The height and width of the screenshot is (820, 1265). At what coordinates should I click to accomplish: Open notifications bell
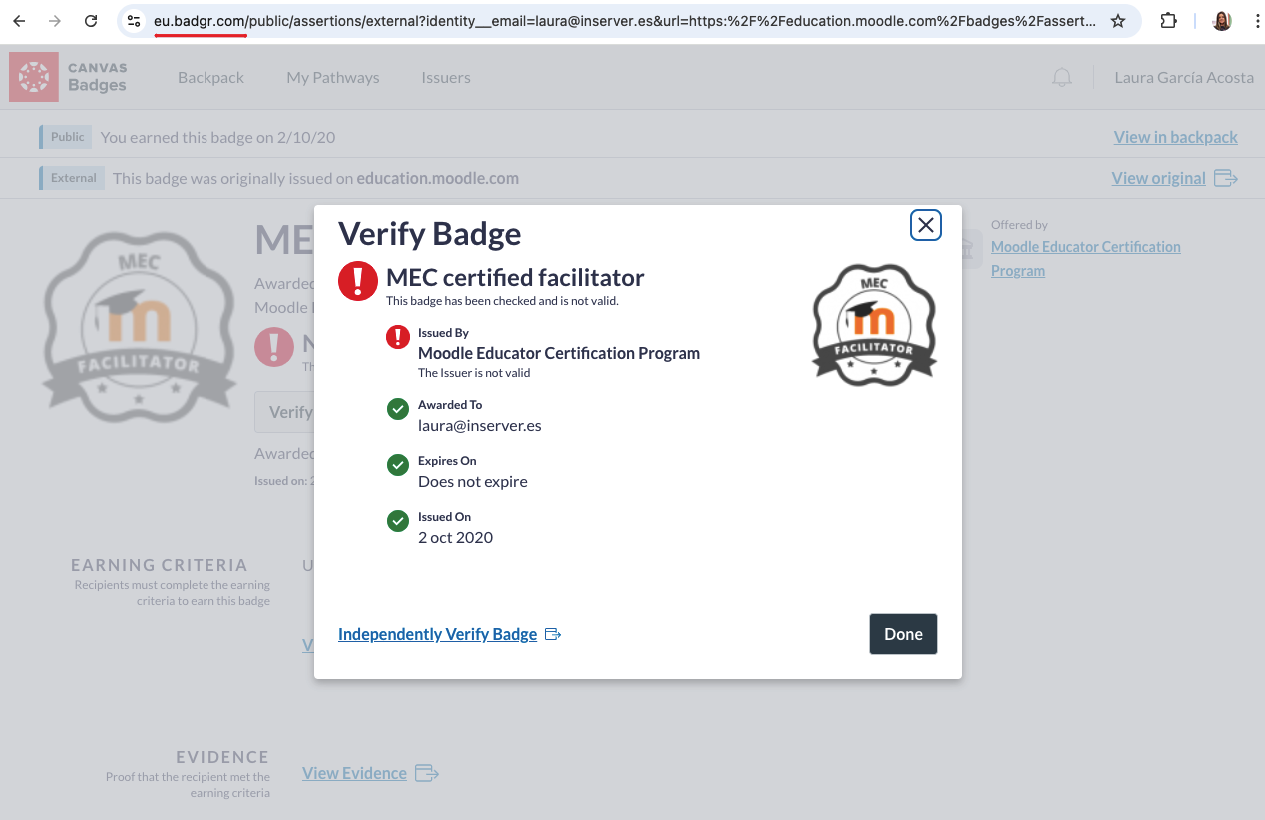1062,77
